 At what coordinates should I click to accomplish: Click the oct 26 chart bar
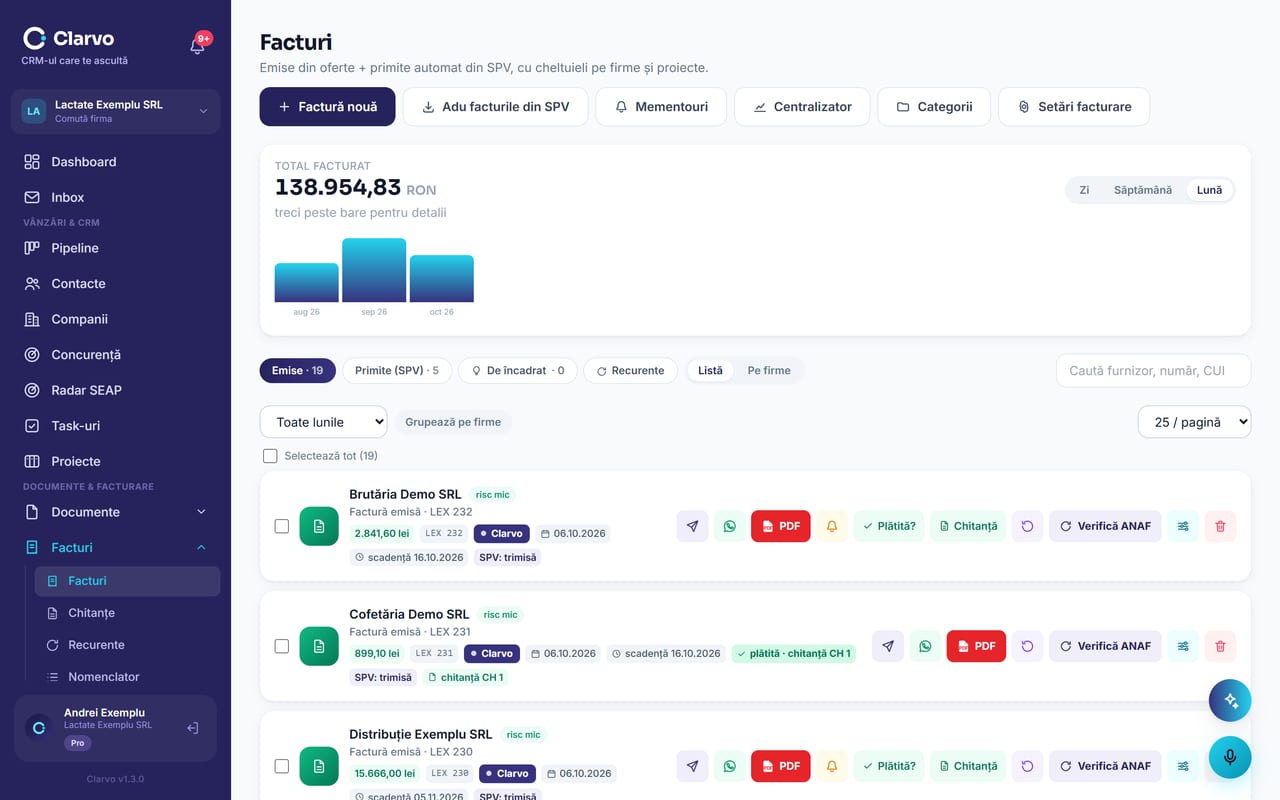442,278
